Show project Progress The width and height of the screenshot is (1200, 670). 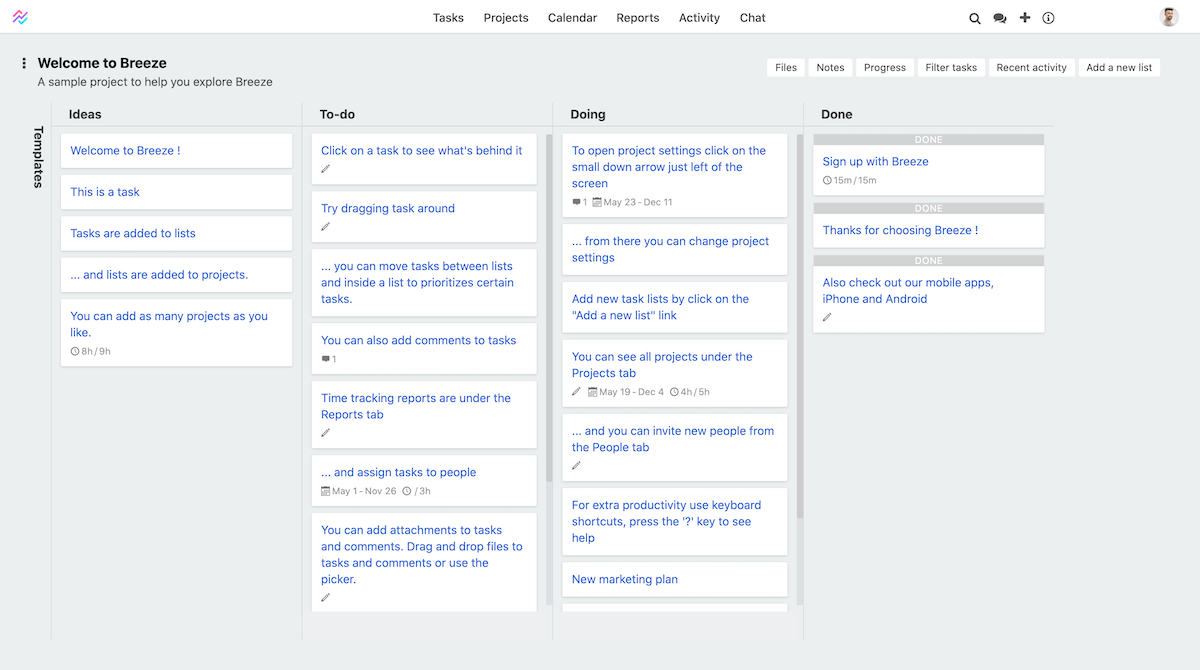(x=885, y=67)
